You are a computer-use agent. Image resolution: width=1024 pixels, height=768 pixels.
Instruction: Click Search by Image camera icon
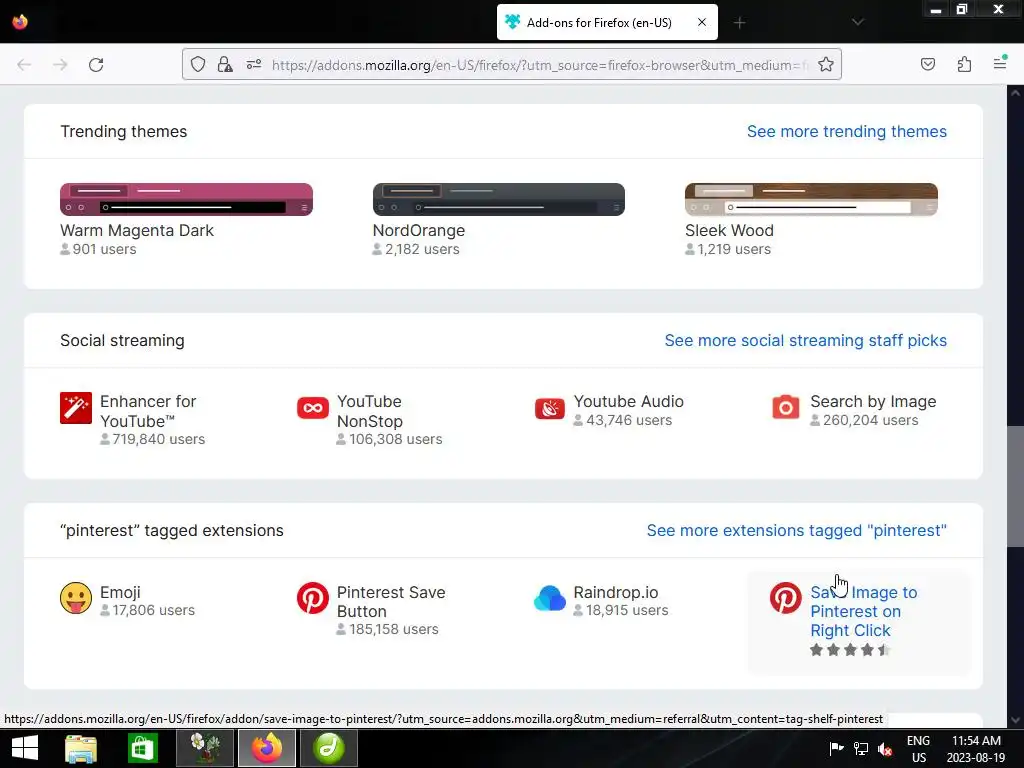(x=786, y=407)
